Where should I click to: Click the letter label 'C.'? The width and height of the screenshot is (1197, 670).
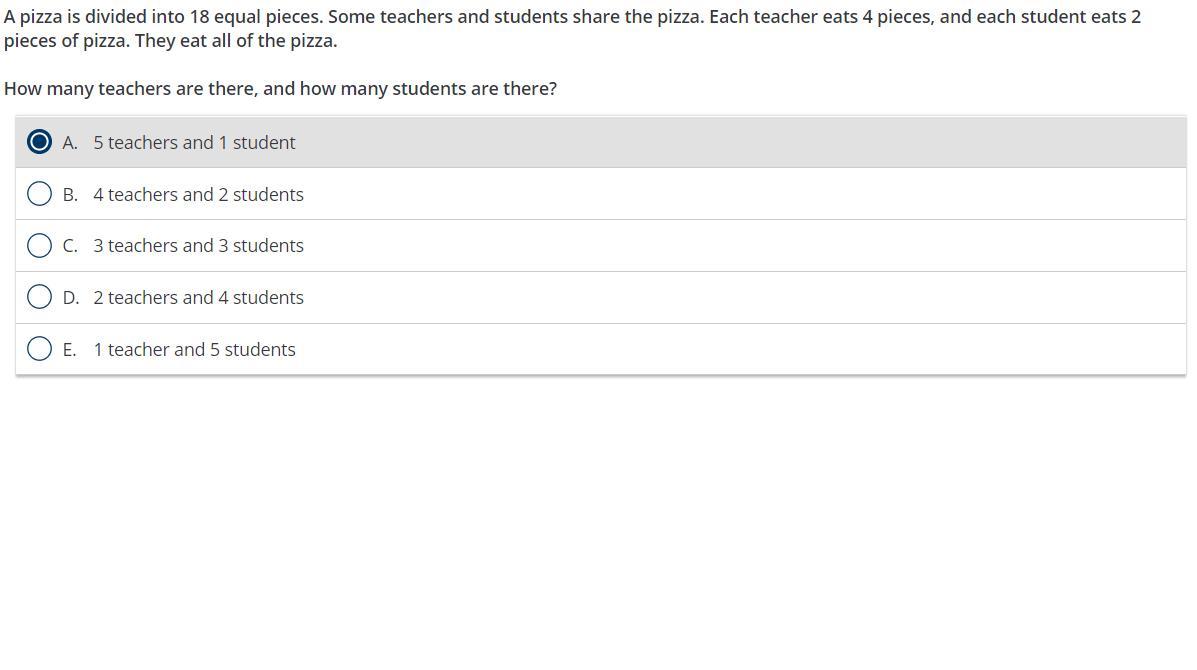pos(70,246)
